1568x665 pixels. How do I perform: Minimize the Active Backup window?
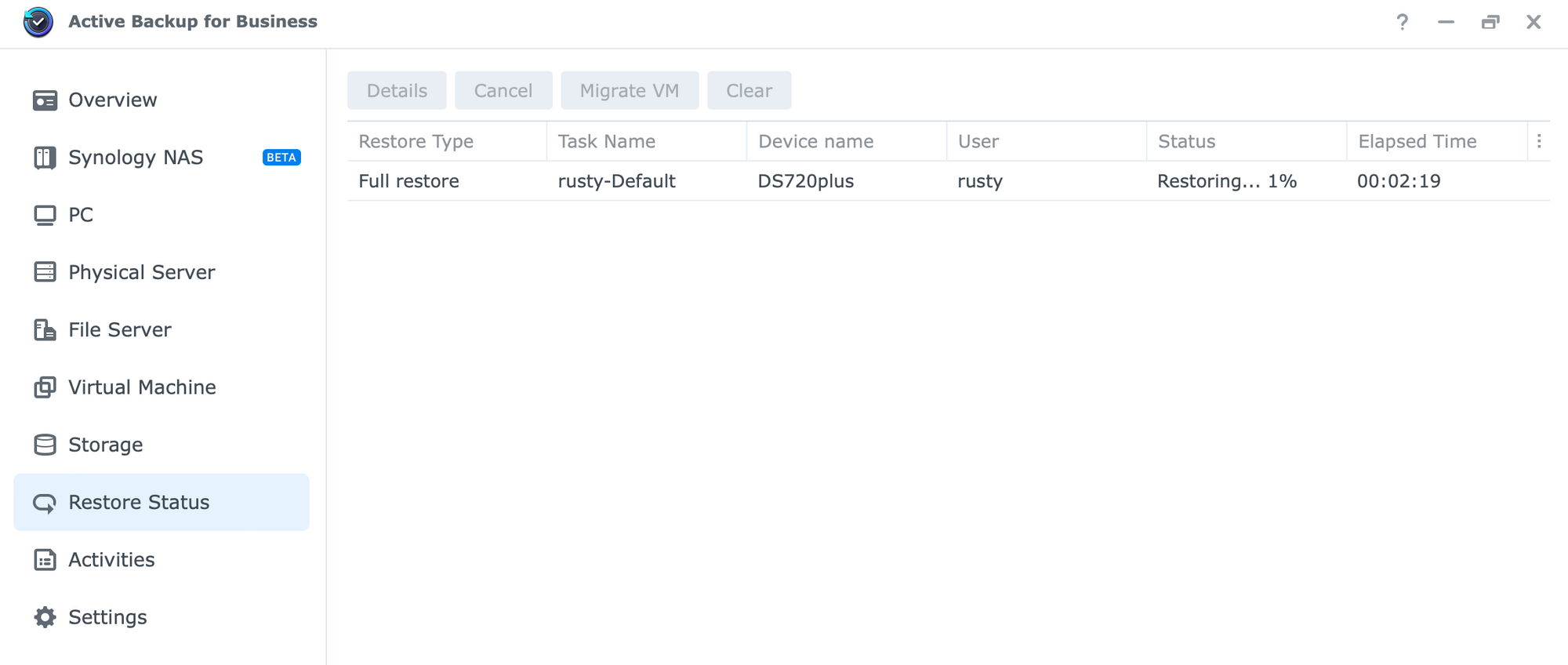1446,22
